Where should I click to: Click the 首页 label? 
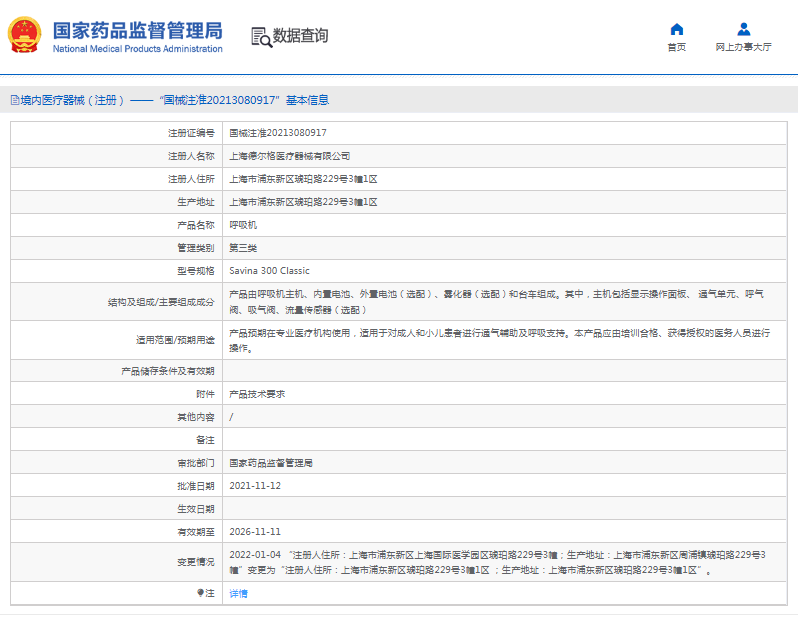click(676, 47)
